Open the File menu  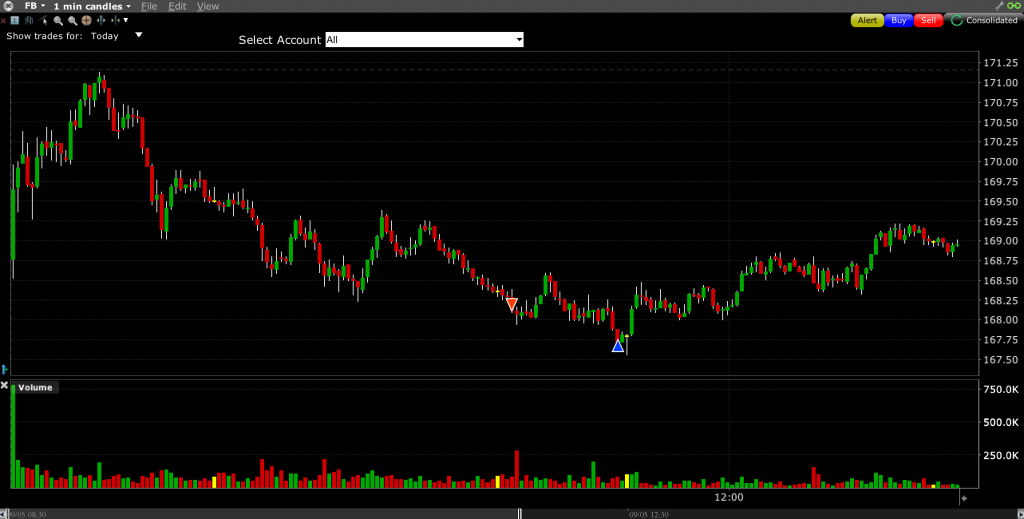click(x=149, y=6)
